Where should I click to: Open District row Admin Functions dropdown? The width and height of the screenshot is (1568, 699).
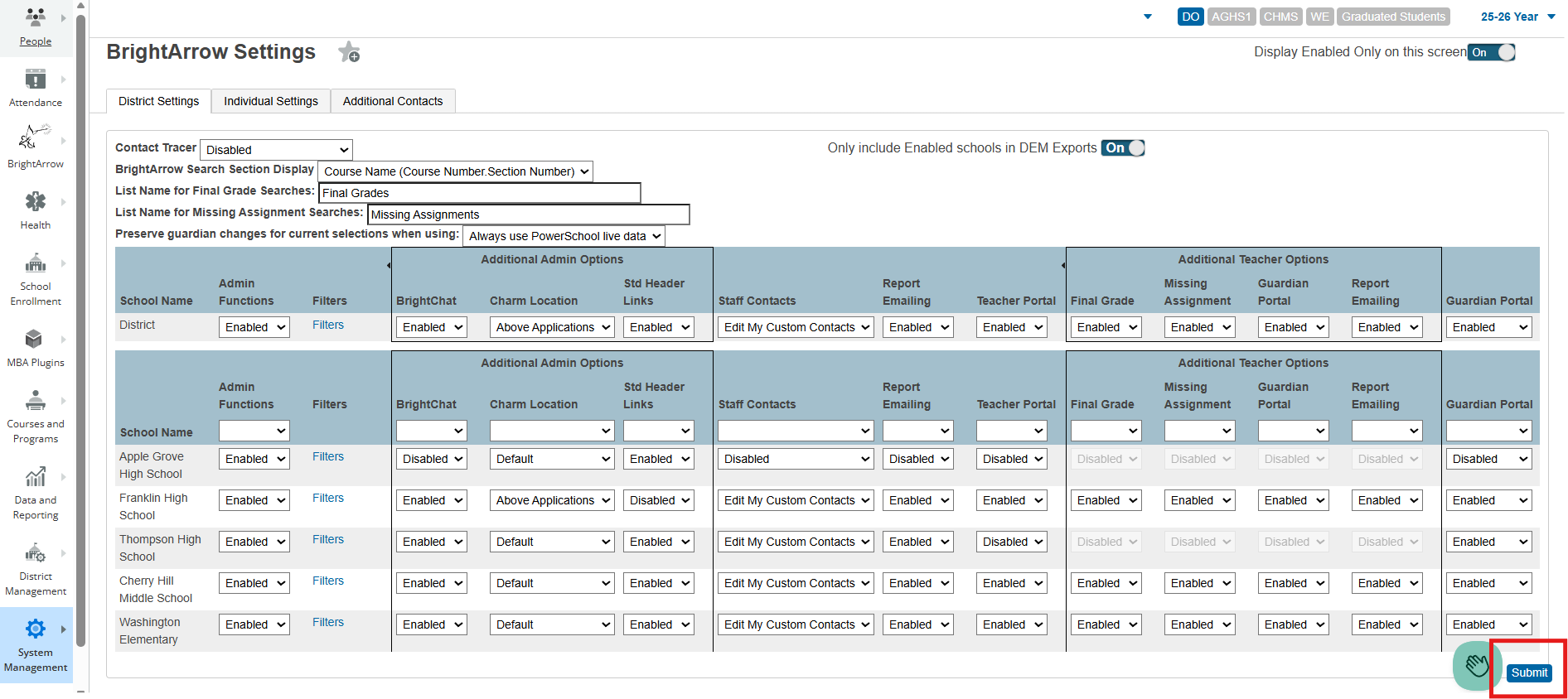coord(254,327)
